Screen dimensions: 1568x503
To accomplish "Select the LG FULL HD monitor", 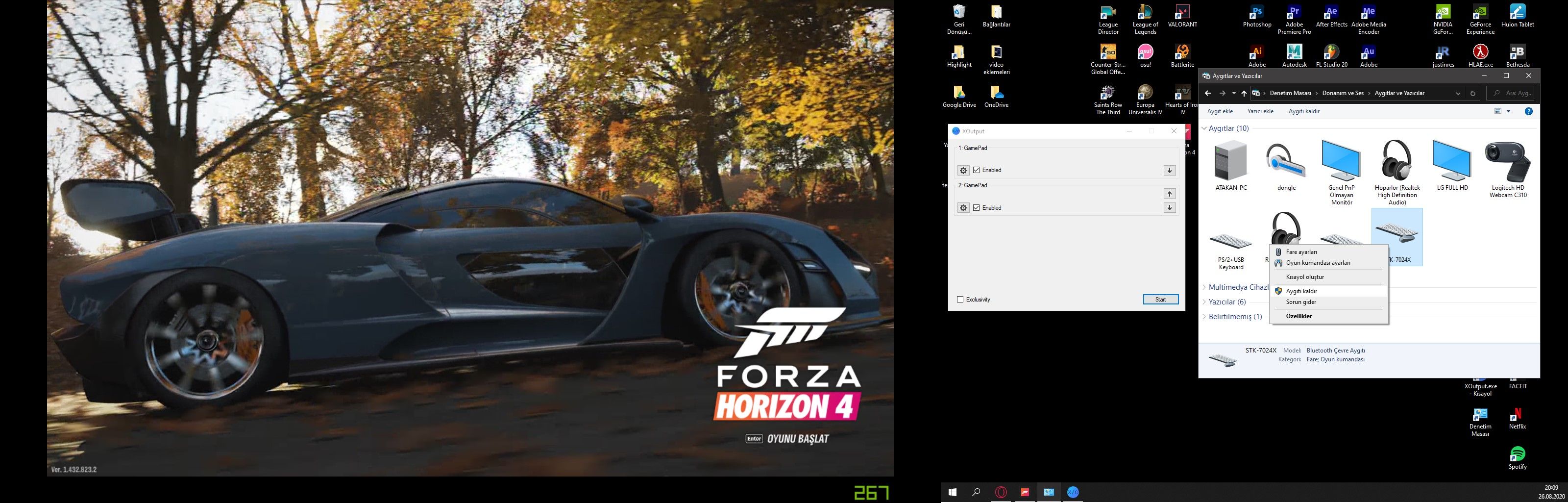I will pos(1452,166).
